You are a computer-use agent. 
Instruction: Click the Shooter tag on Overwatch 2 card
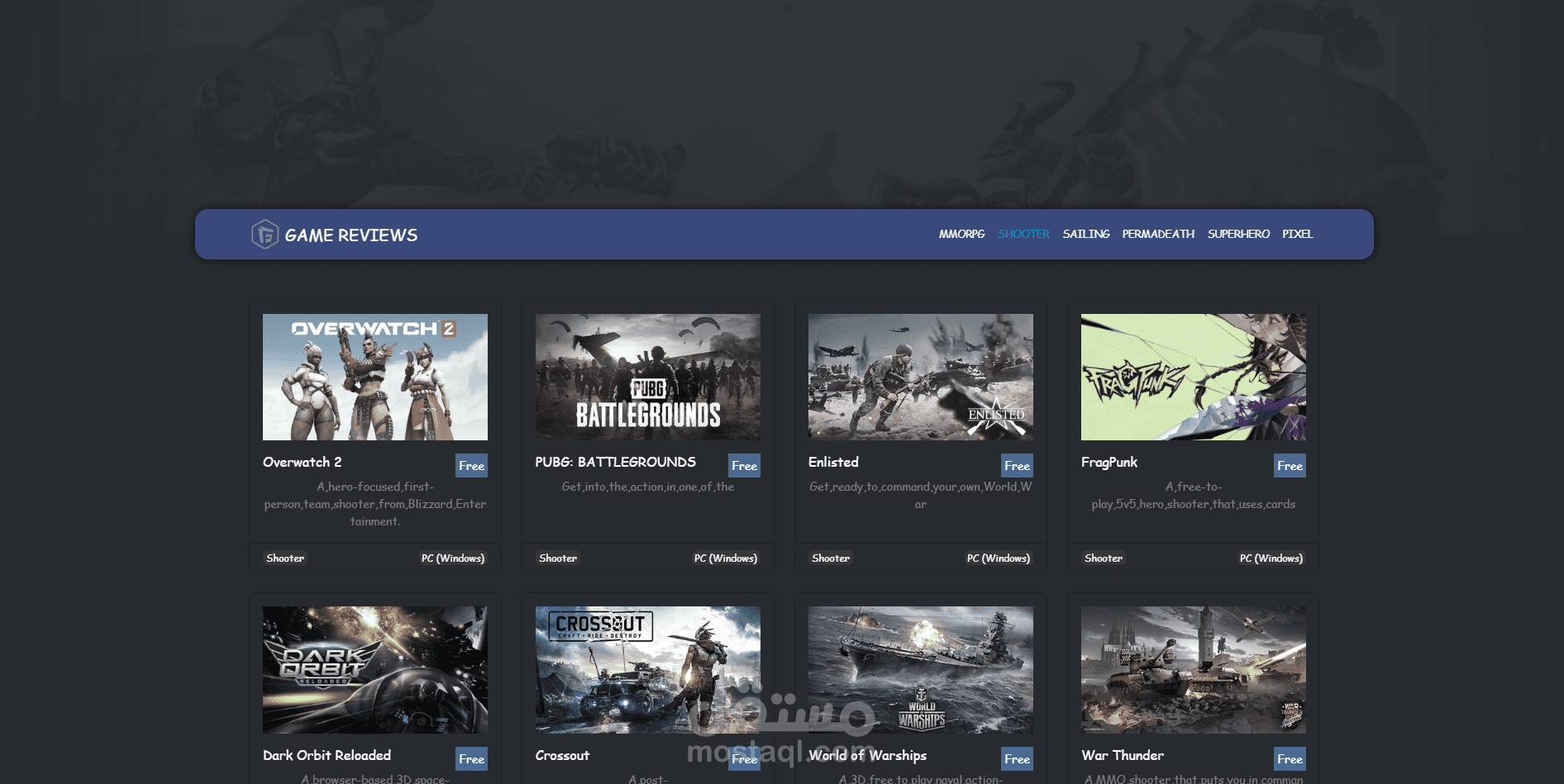[285, 558]
